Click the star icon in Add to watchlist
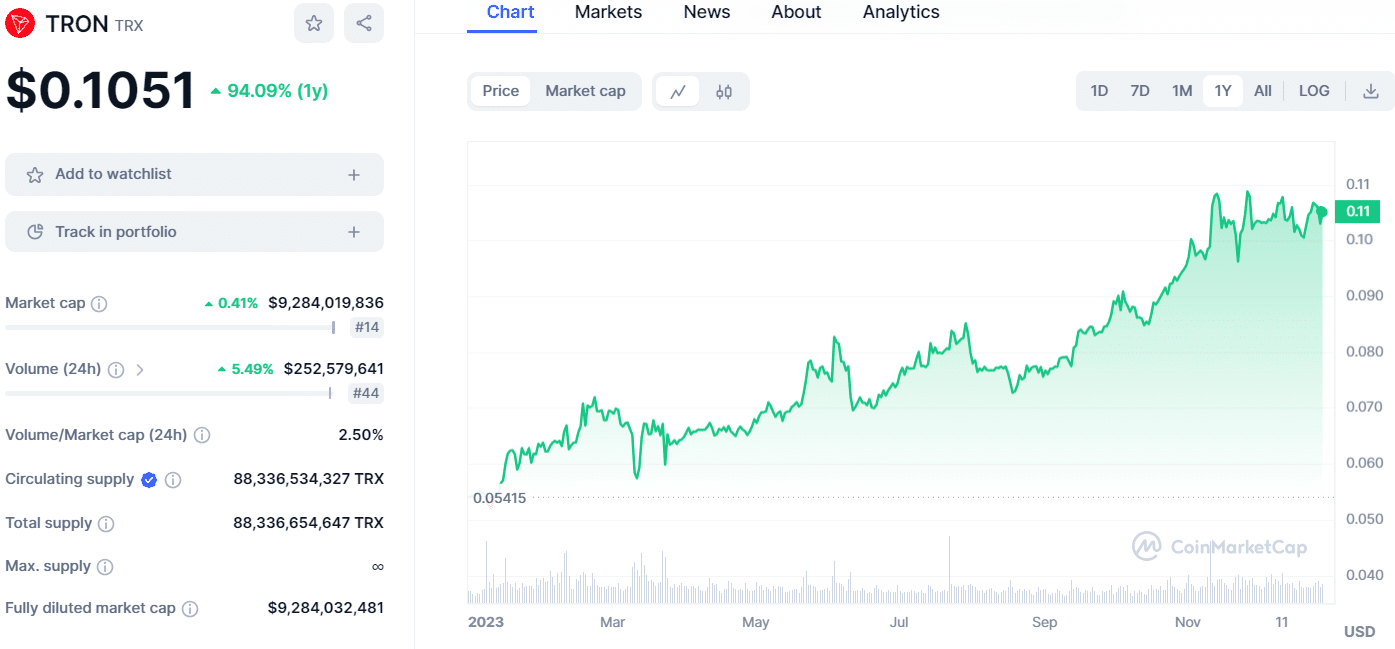Screen dimensions: 1395x649 (x=35, y=175)
